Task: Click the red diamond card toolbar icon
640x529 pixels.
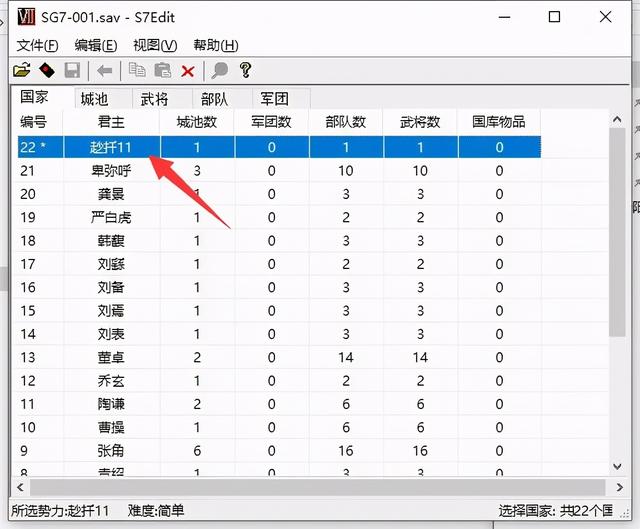Action: [x=46, y=71]
